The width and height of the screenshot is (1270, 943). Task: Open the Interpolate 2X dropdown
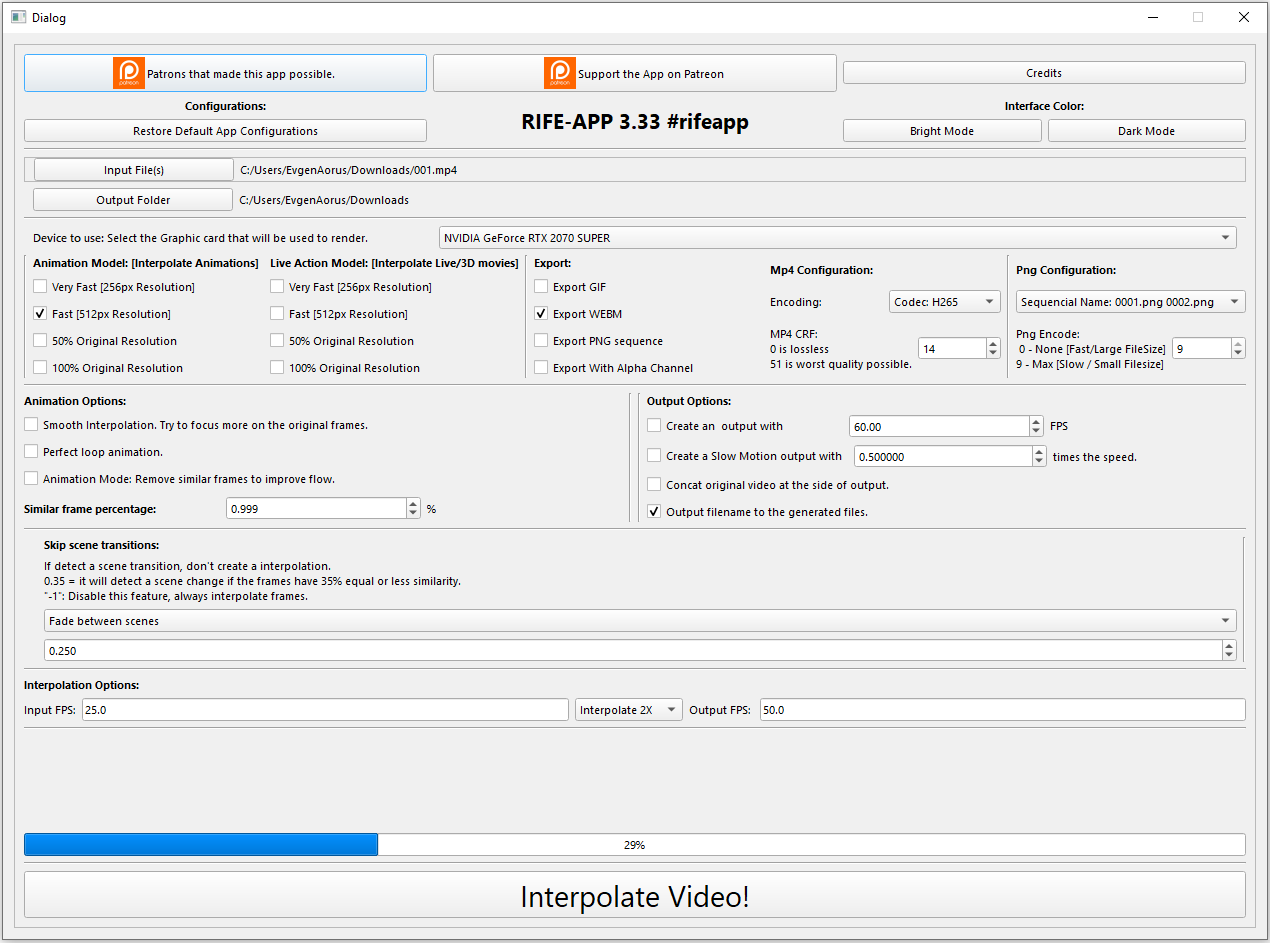click(628, 710)
